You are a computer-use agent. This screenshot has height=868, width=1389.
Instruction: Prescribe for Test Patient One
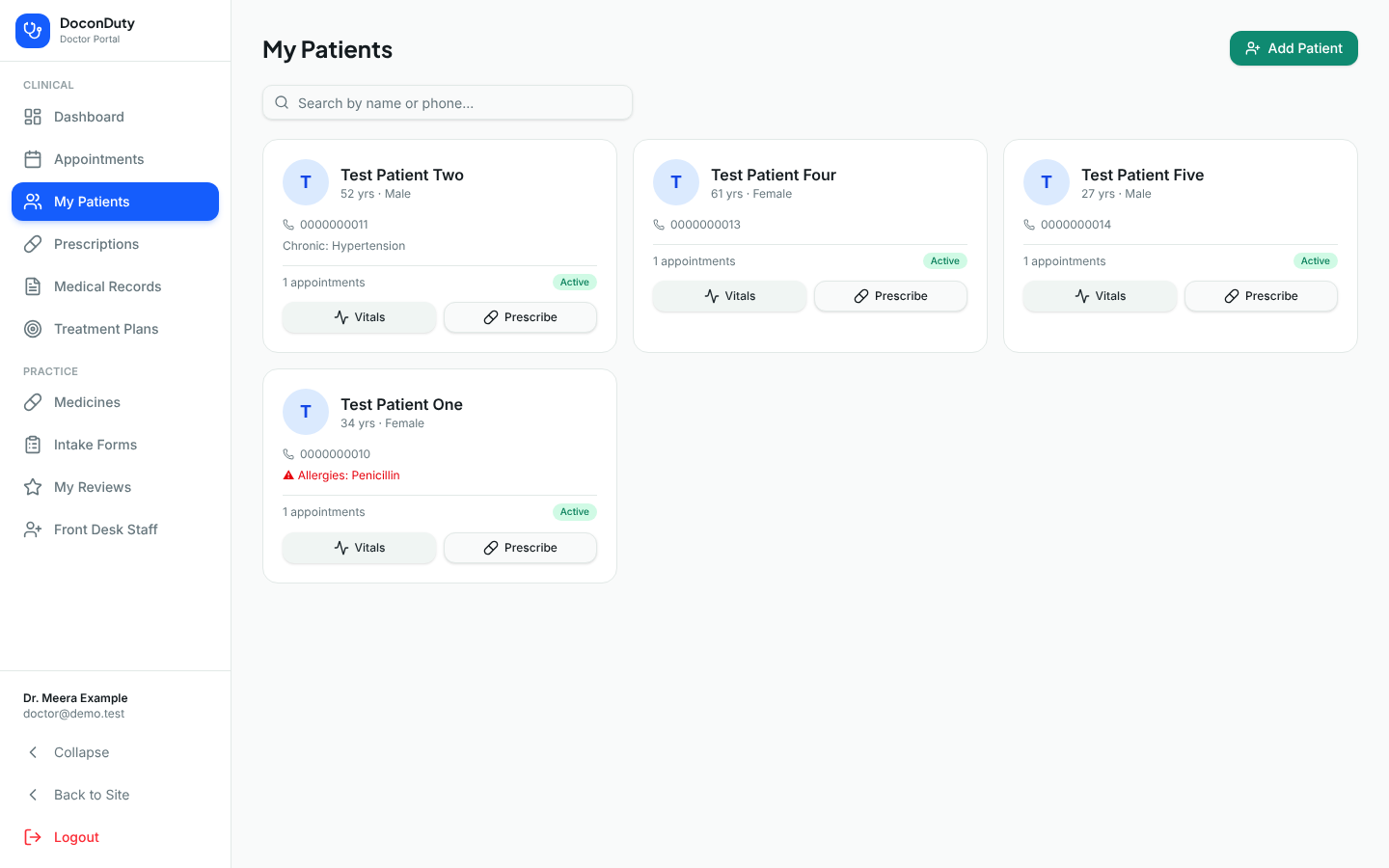click(520, 548)
